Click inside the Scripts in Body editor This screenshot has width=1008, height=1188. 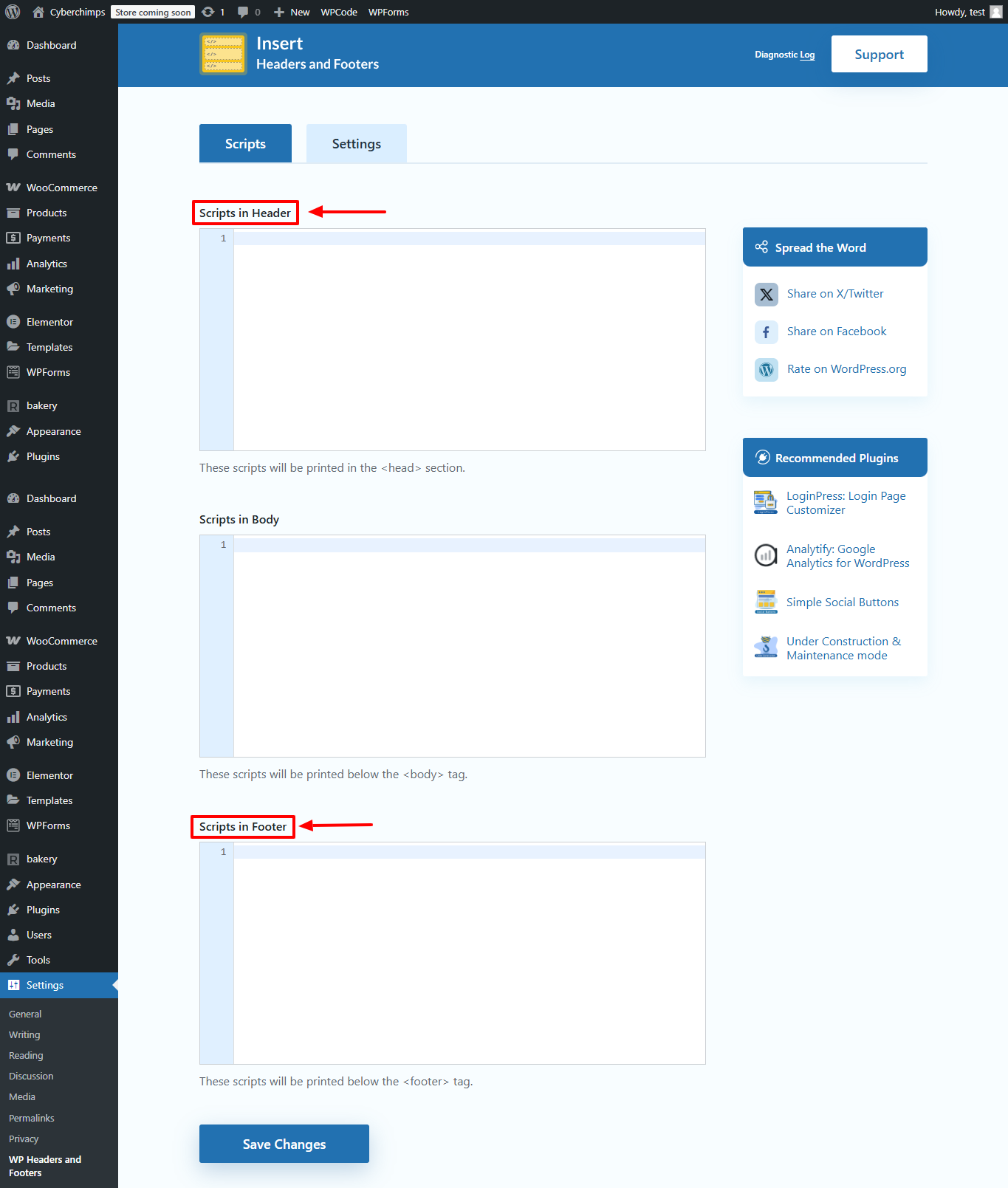[453, 646]
